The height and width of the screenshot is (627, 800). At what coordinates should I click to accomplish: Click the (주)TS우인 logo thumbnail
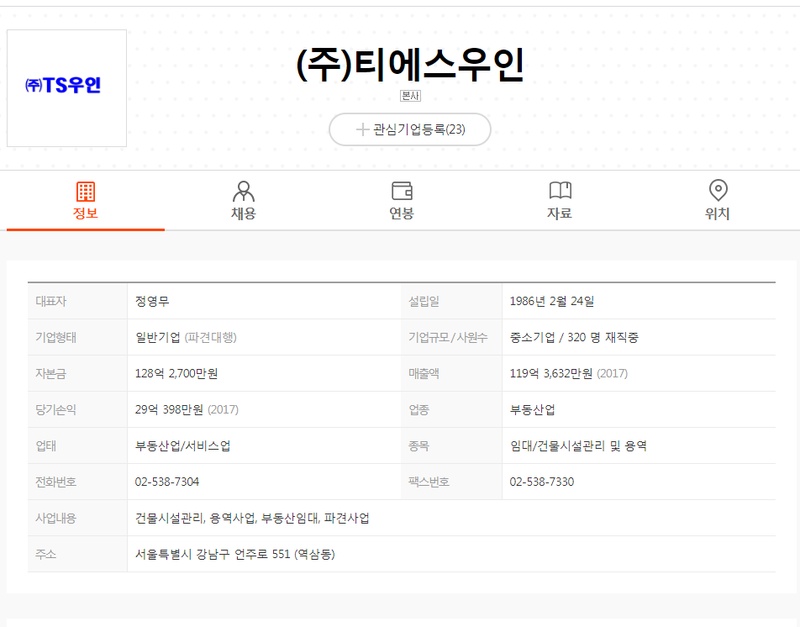(x=67, y=88)
